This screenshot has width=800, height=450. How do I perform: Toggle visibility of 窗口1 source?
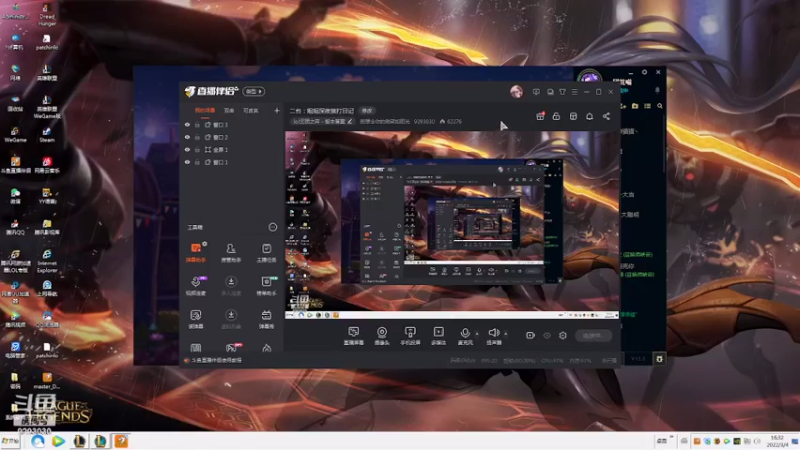click(x=187, y=162)
